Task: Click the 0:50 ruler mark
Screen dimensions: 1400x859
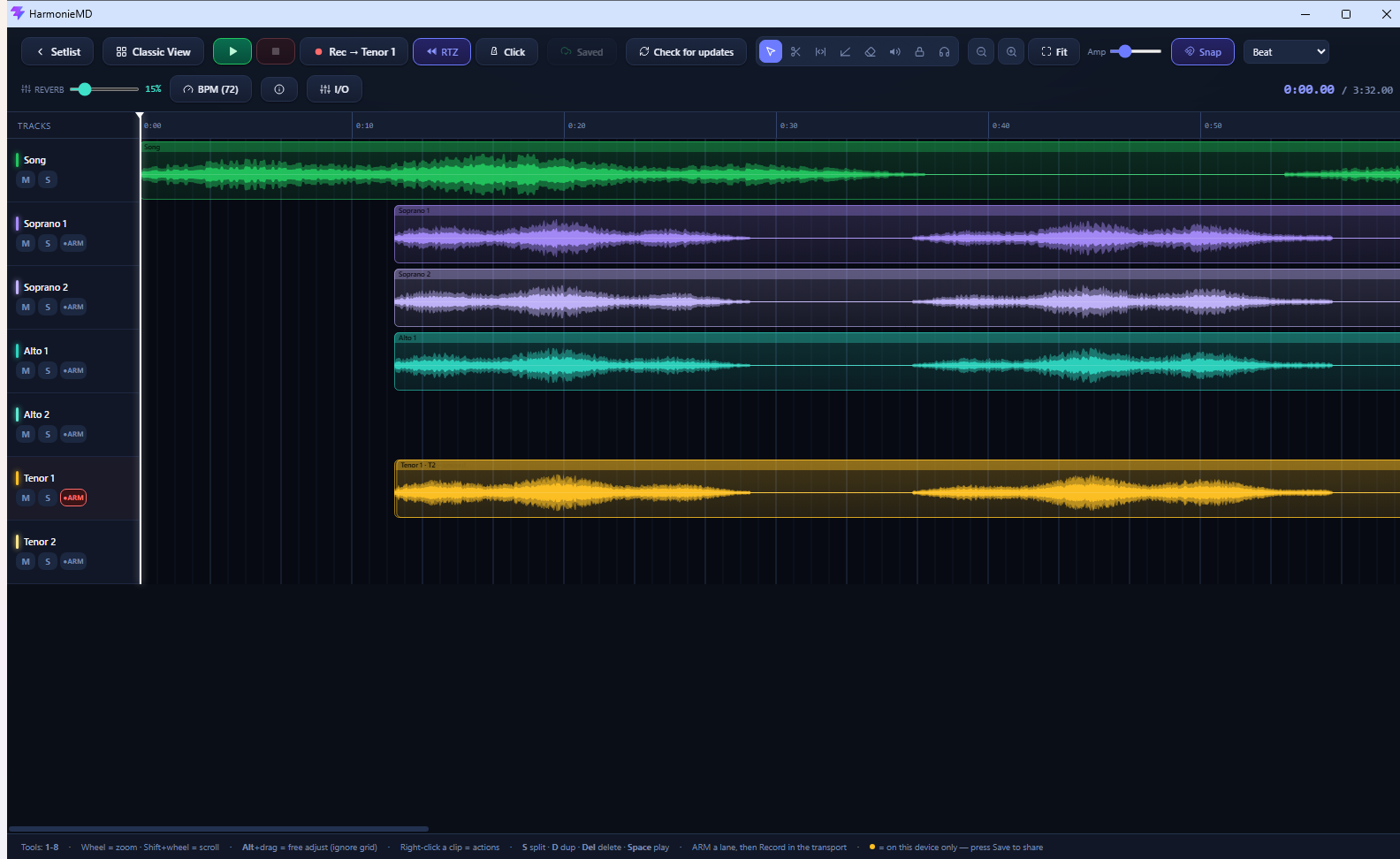Action: [1213, 125]
